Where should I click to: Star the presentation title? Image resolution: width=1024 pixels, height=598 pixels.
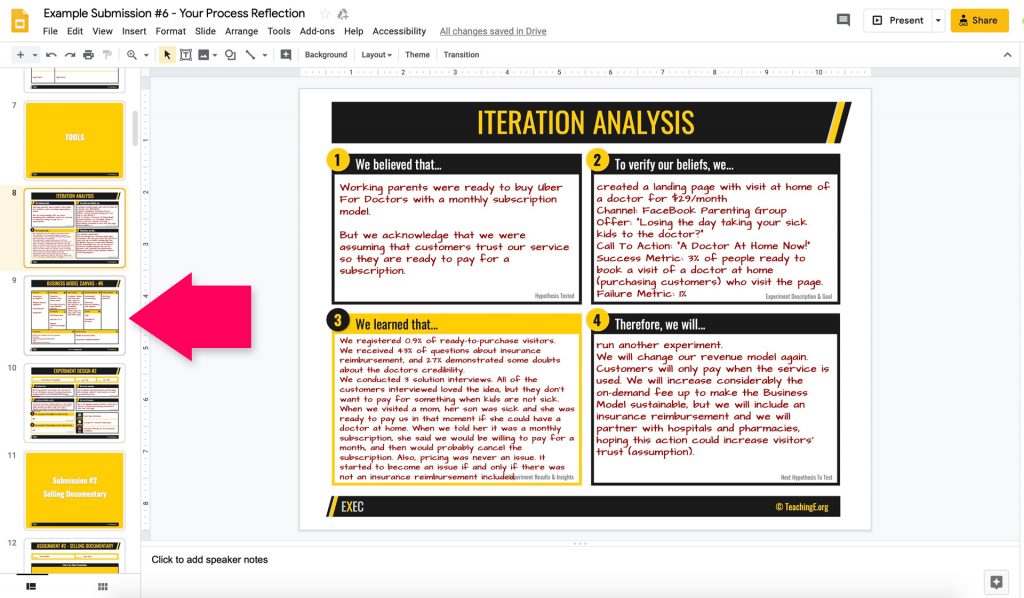tap(325, 14)
